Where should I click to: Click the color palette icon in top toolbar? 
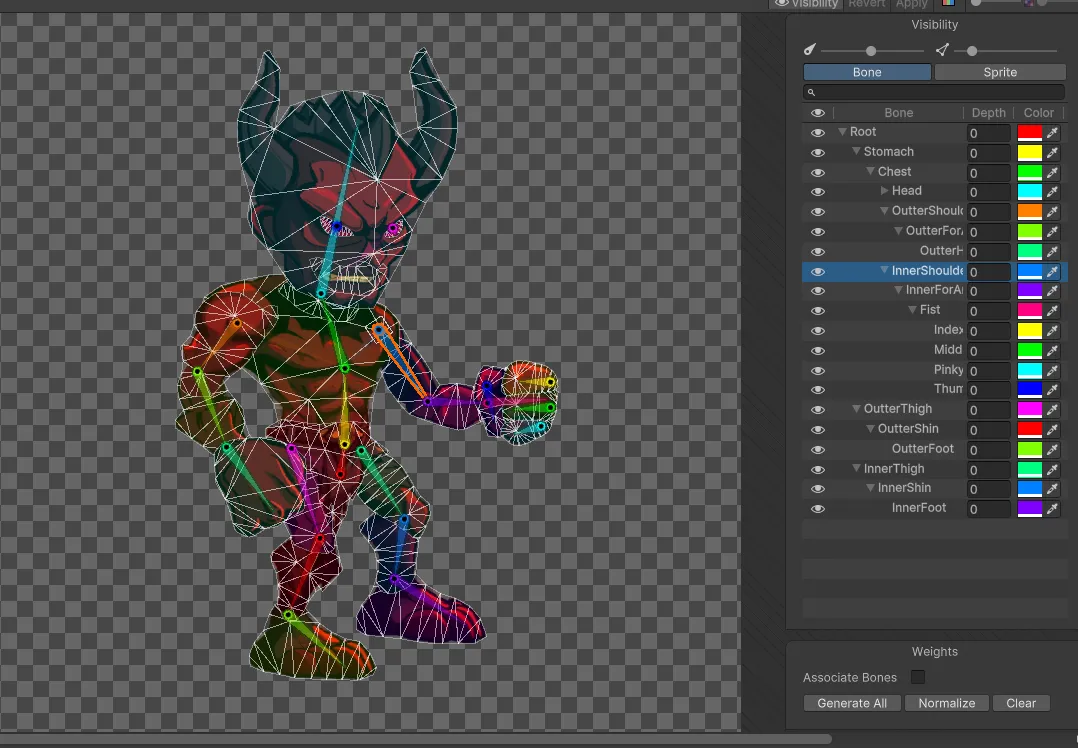[948, 4]
